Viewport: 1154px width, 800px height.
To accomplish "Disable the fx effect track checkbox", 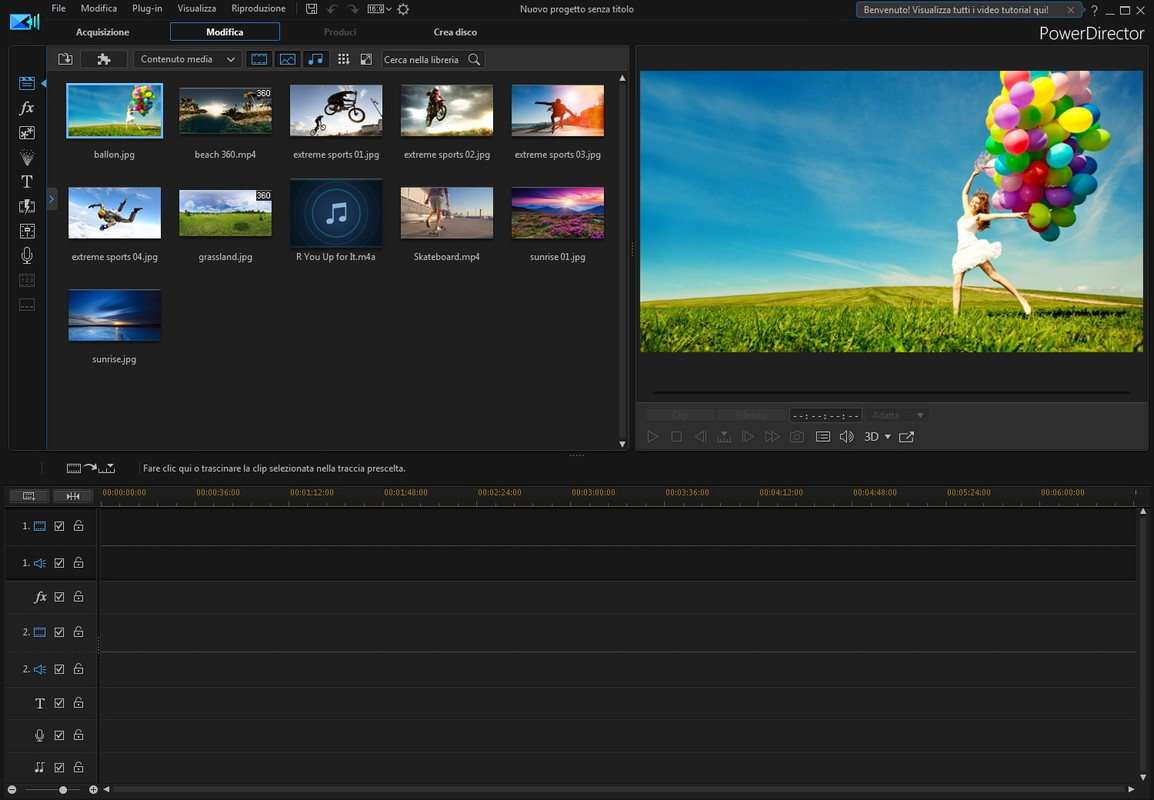I will point(59,597).
